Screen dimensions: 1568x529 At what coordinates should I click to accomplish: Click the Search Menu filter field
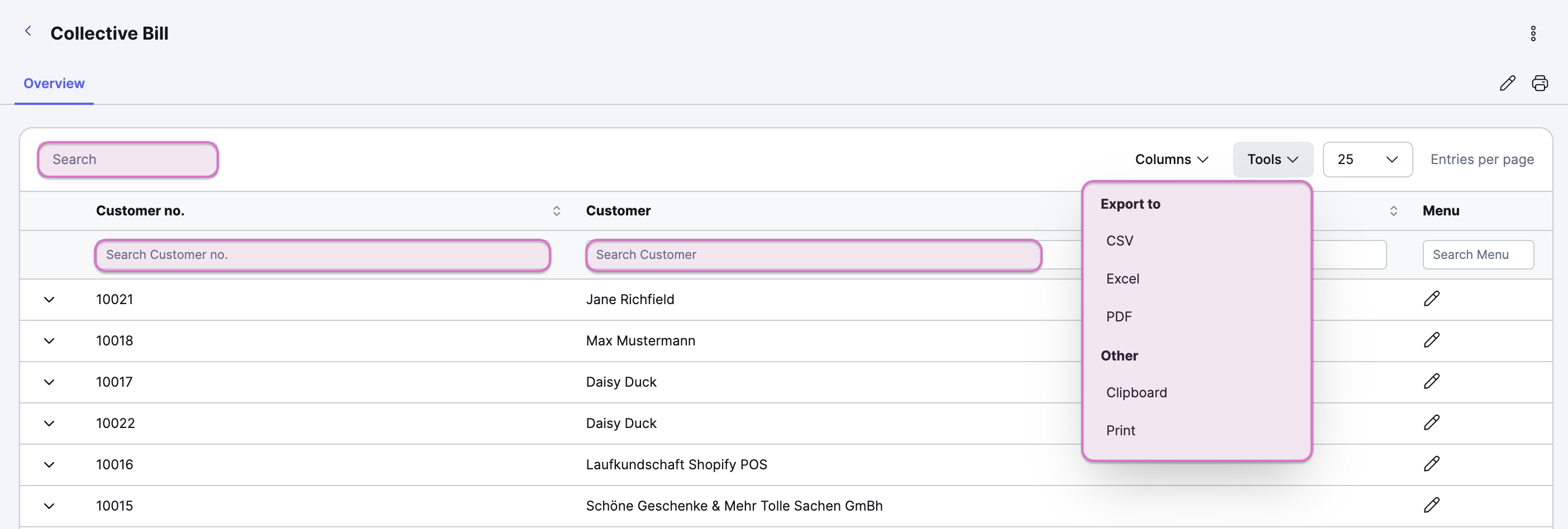[x=1478, y=255]
